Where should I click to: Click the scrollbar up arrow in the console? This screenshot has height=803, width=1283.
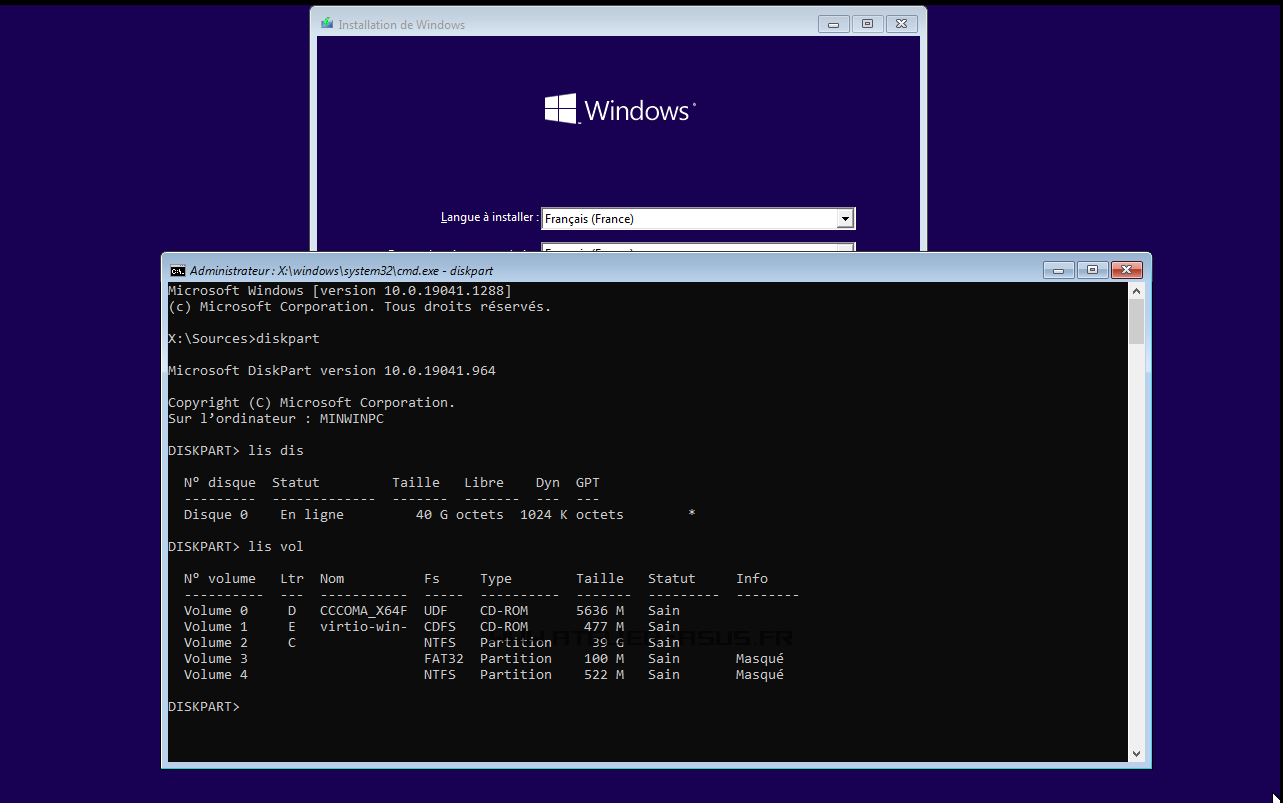click(1136, 289)
